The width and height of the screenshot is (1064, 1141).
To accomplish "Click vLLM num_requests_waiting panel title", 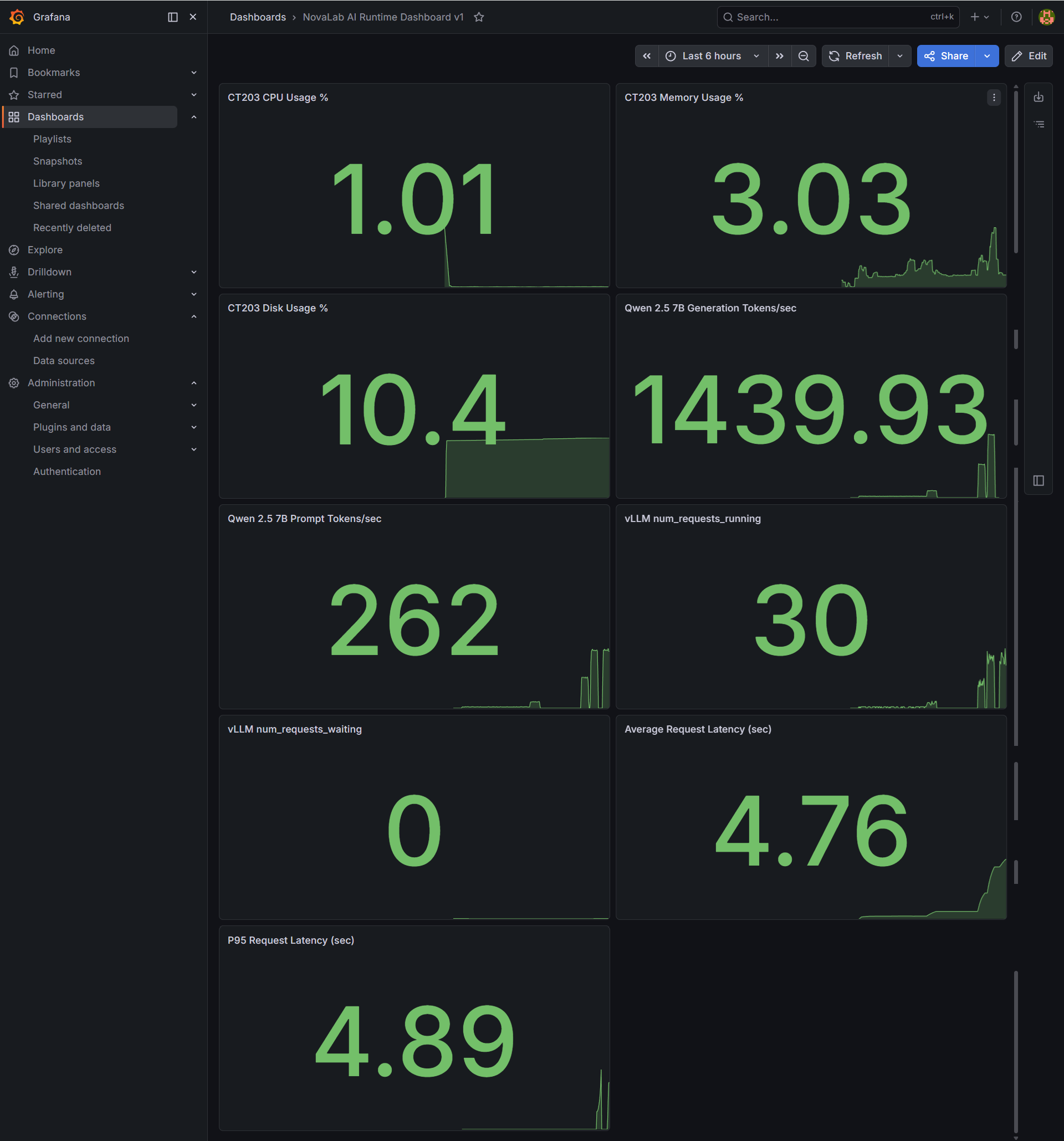I will coord(295,729).
